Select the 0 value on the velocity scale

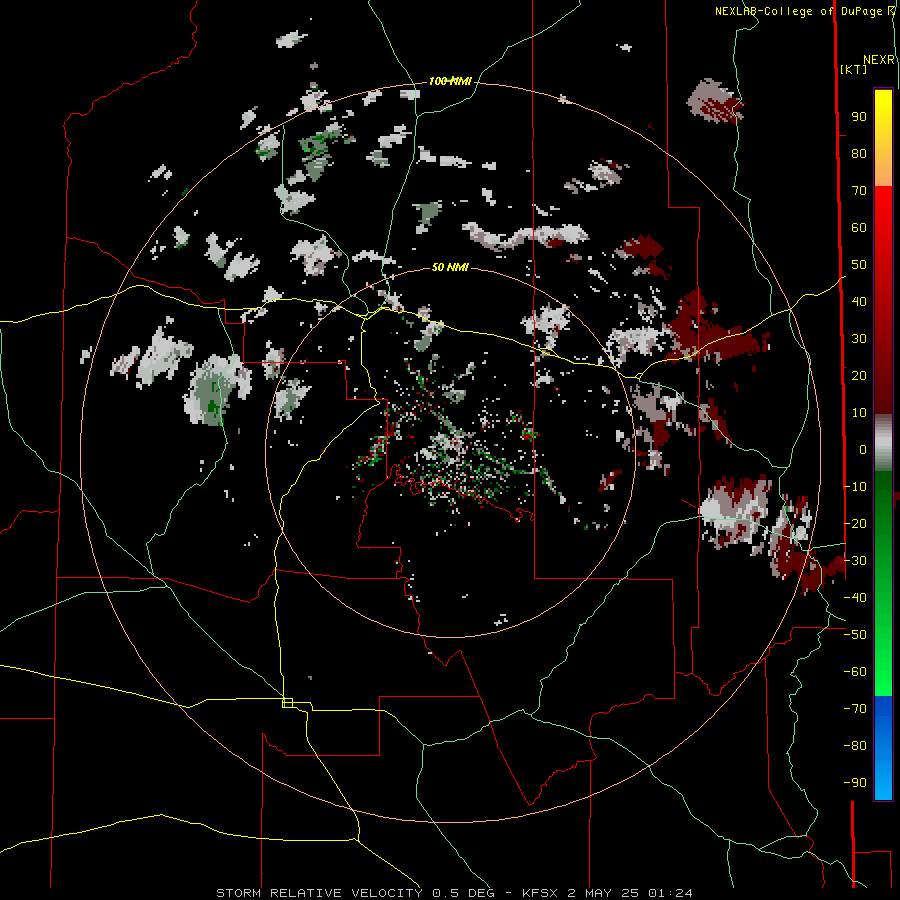click(x=863, y=449)
